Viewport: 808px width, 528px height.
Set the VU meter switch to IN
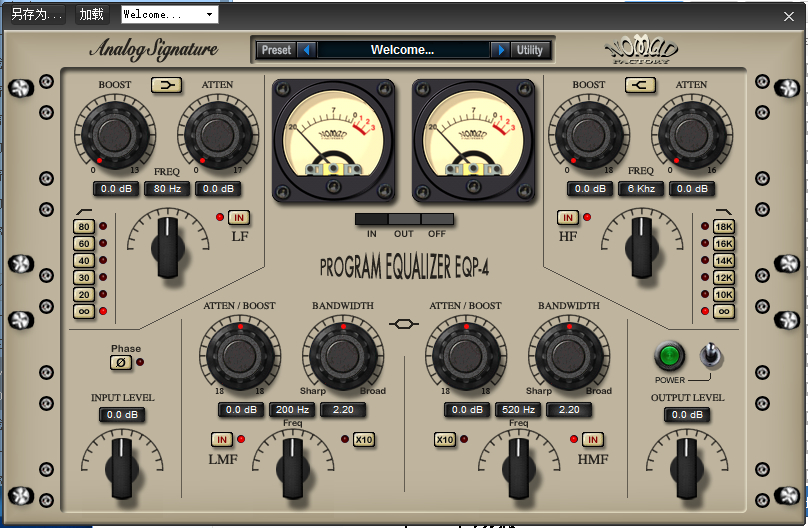372,219
